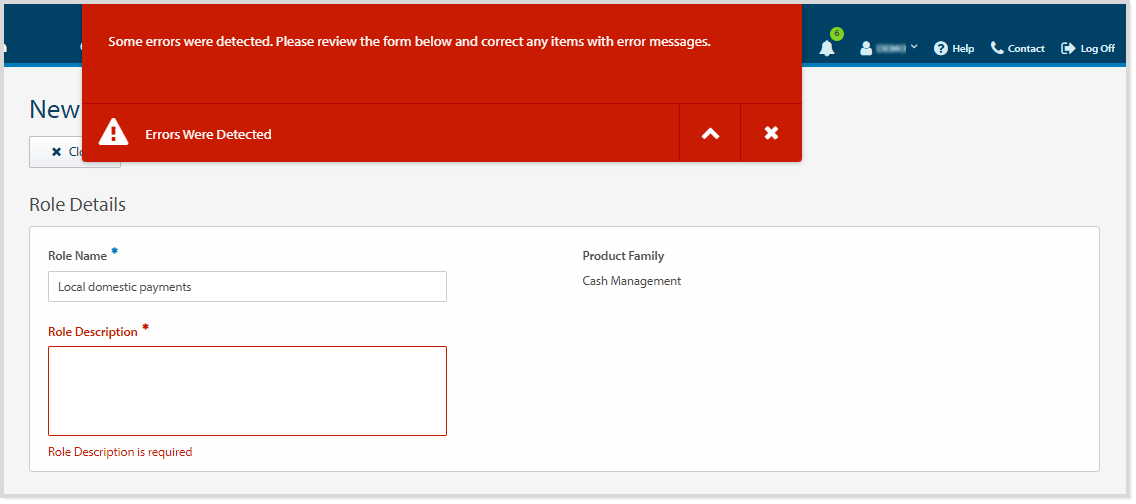Select the Log Off text link
Viewport: 1136px width, 504px height.
pos(1097,48)
